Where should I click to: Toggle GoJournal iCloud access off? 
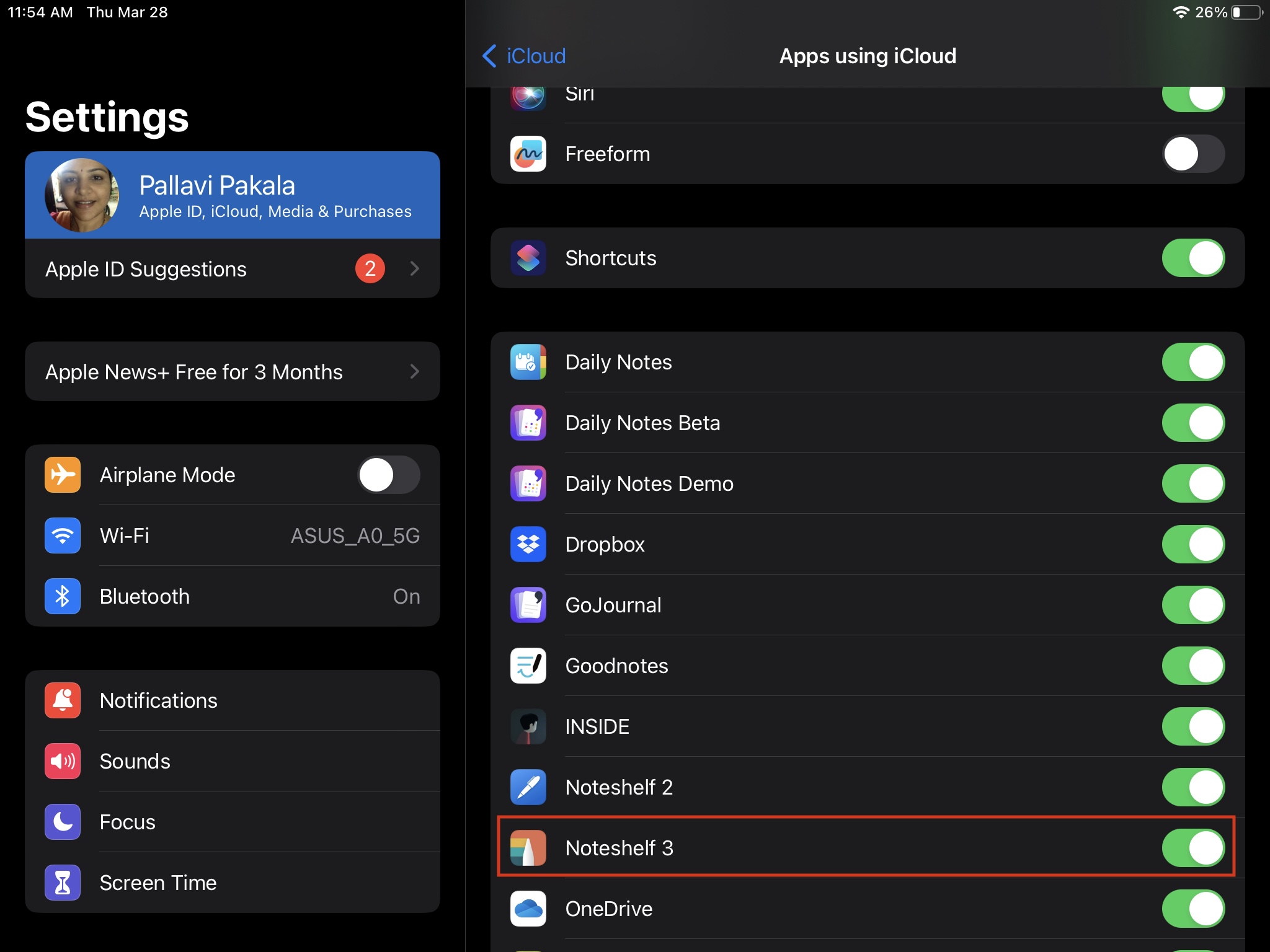1193,605
